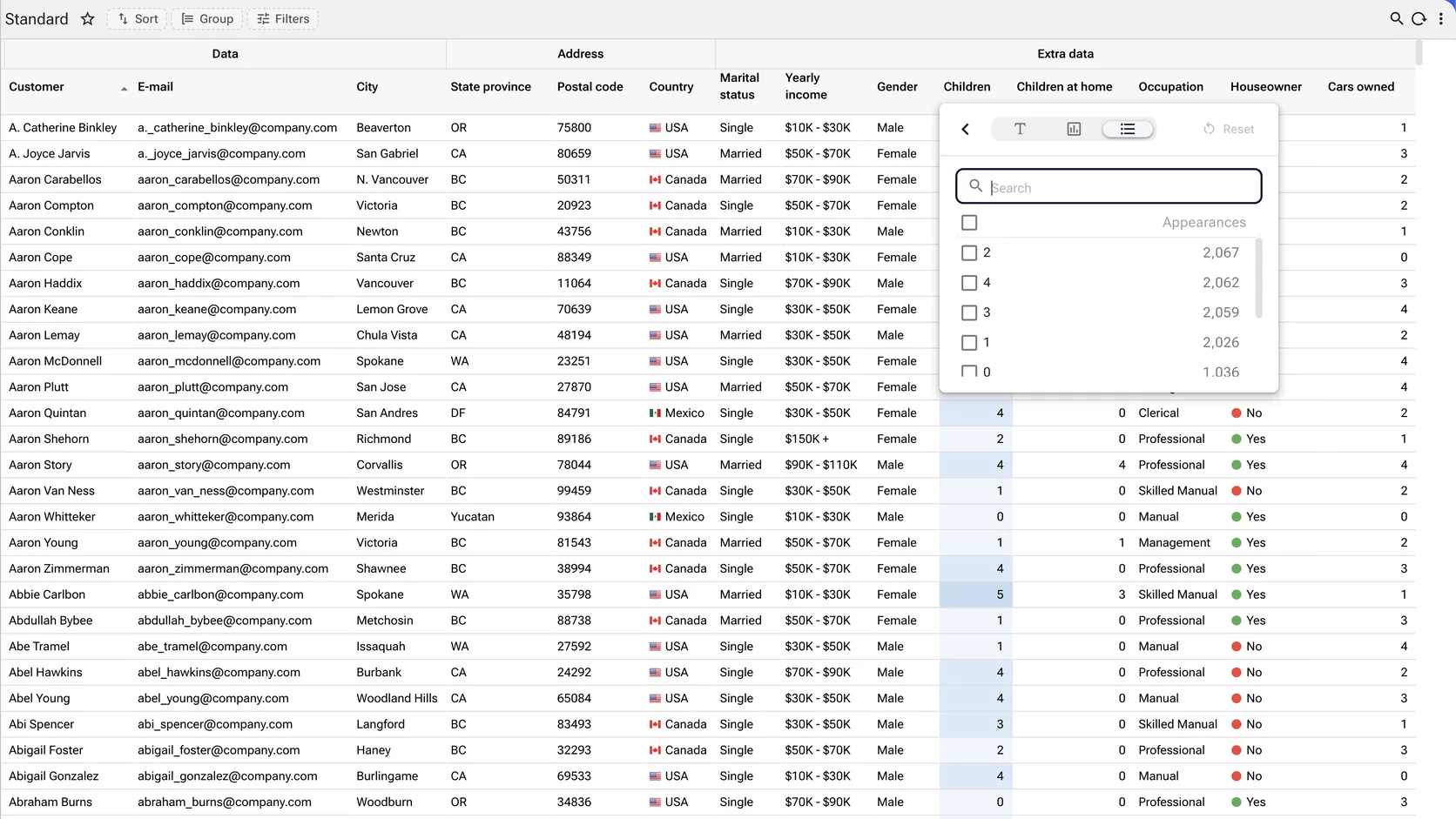Open the more options kebab menu
1456x819 pixels.
(x=1441, y=18)
